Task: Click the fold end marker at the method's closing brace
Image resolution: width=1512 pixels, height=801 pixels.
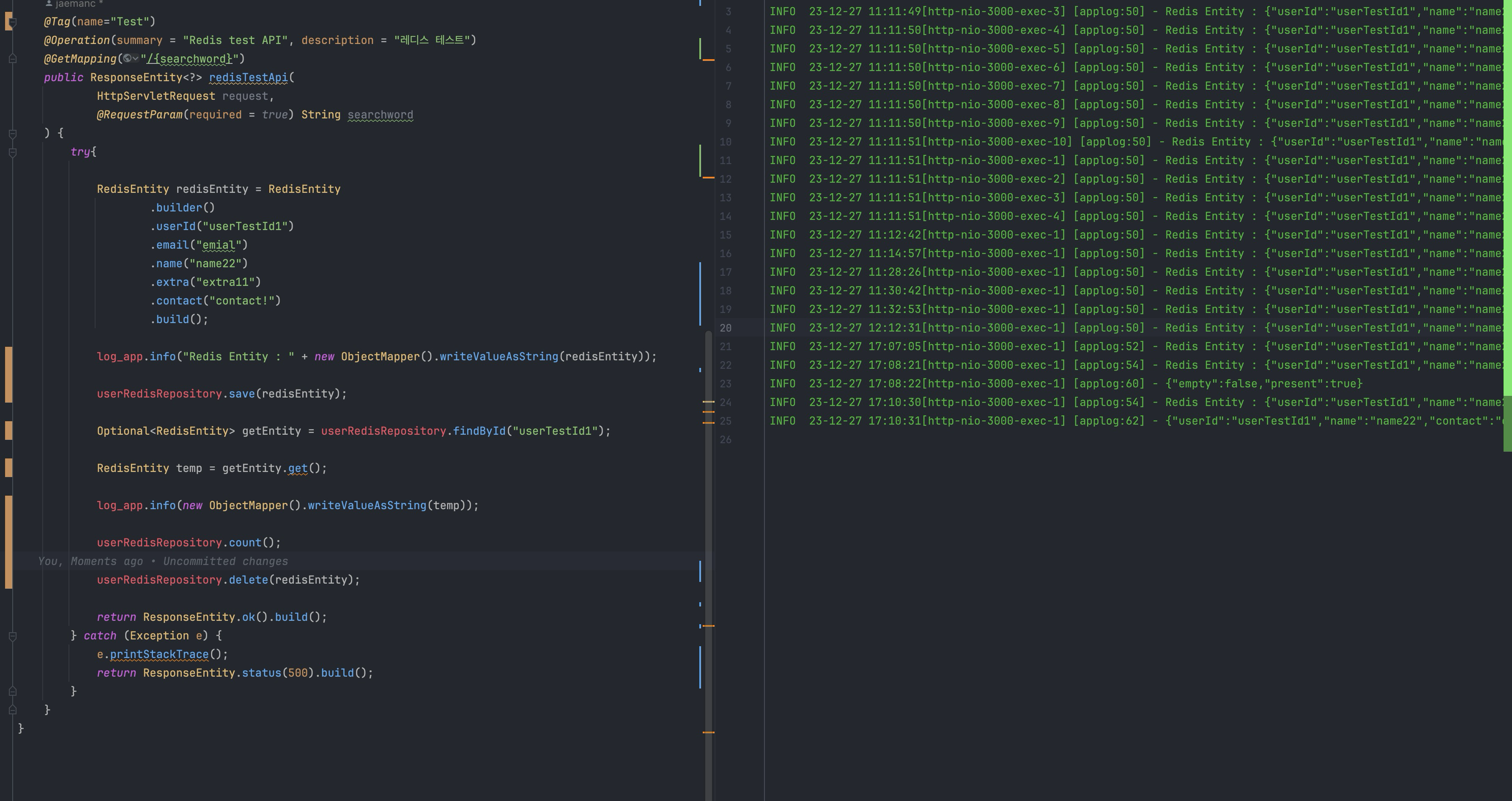Action: [x=12, y=710]
